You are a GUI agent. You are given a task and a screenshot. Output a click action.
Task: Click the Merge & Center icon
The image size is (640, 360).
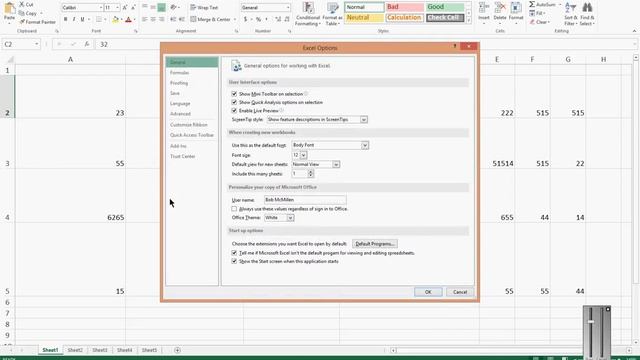point(193,19)
